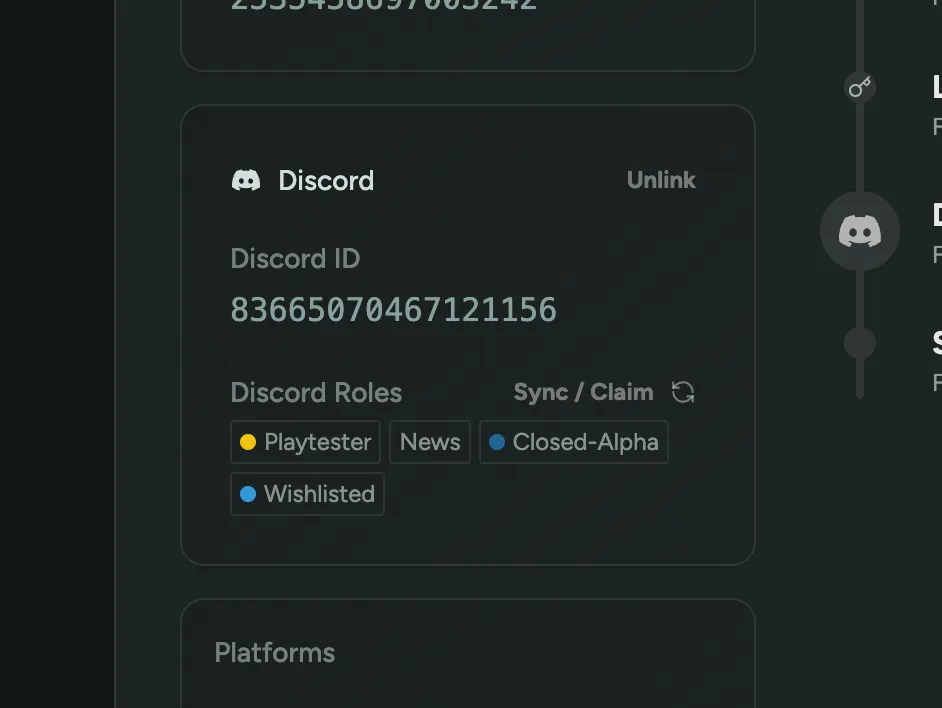This screenshot has height=708, width=942.
Task: Click the Discord Roles heading
Action: coord(316,392)
